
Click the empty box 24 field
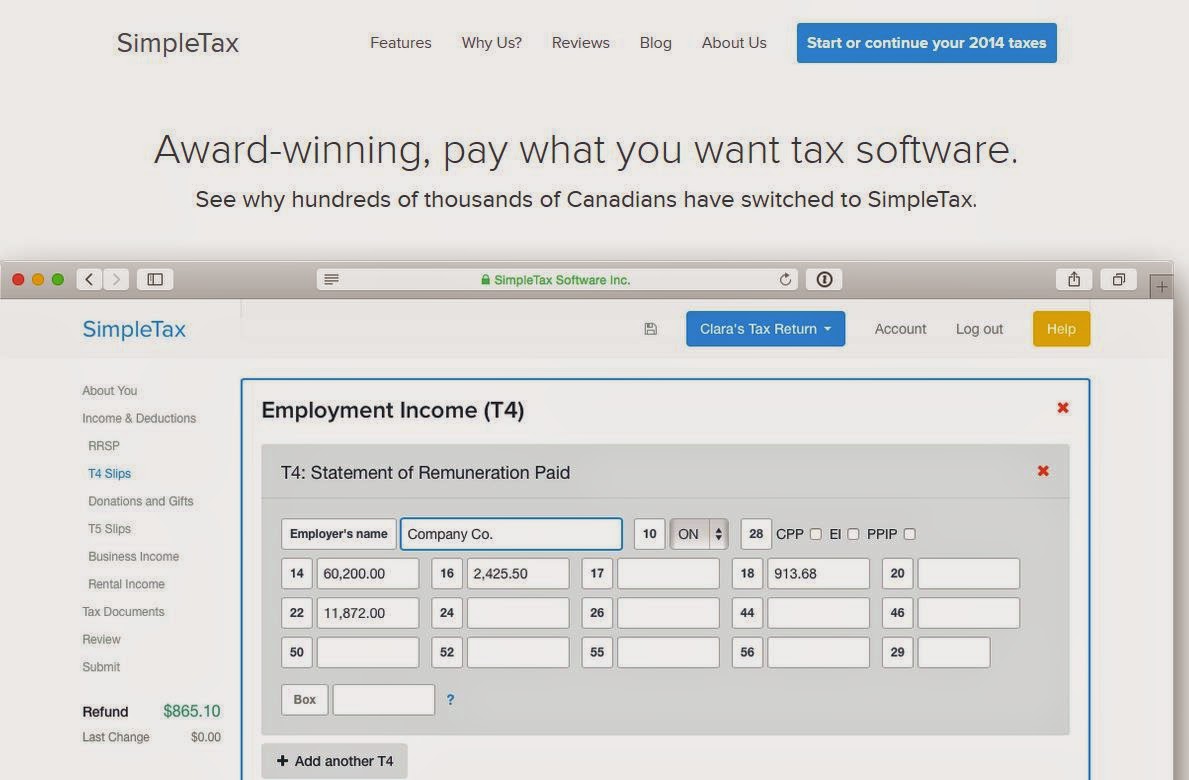[518, 613]
